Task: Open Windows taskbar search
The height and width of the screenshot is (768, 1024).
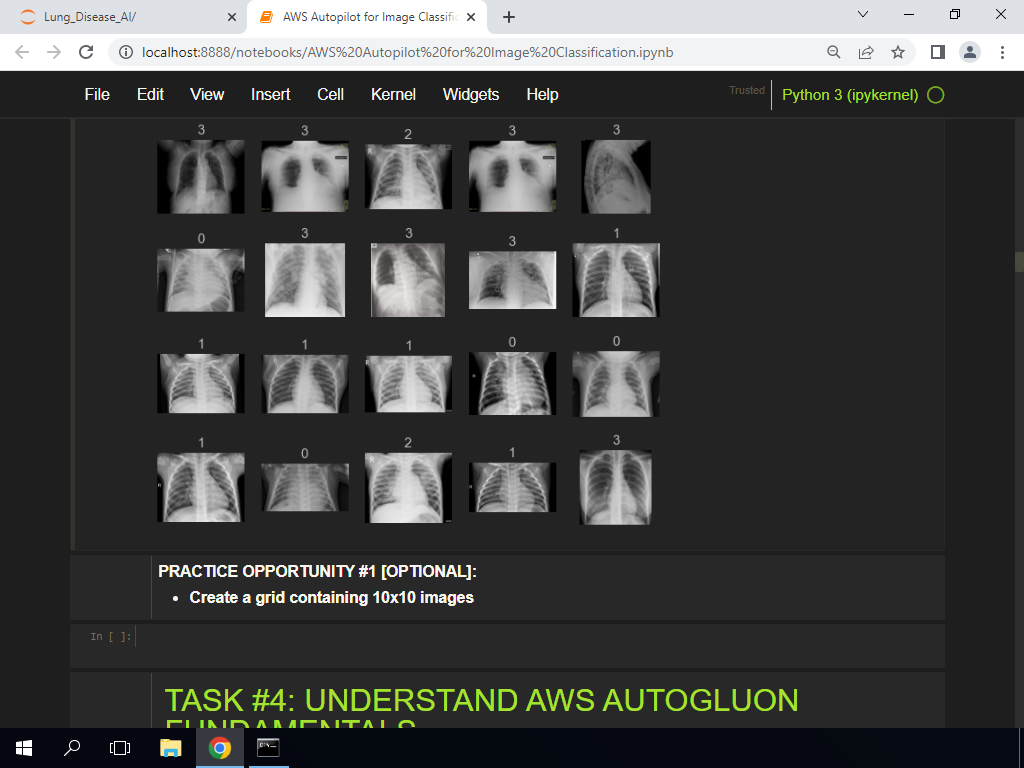Action: 72,748
